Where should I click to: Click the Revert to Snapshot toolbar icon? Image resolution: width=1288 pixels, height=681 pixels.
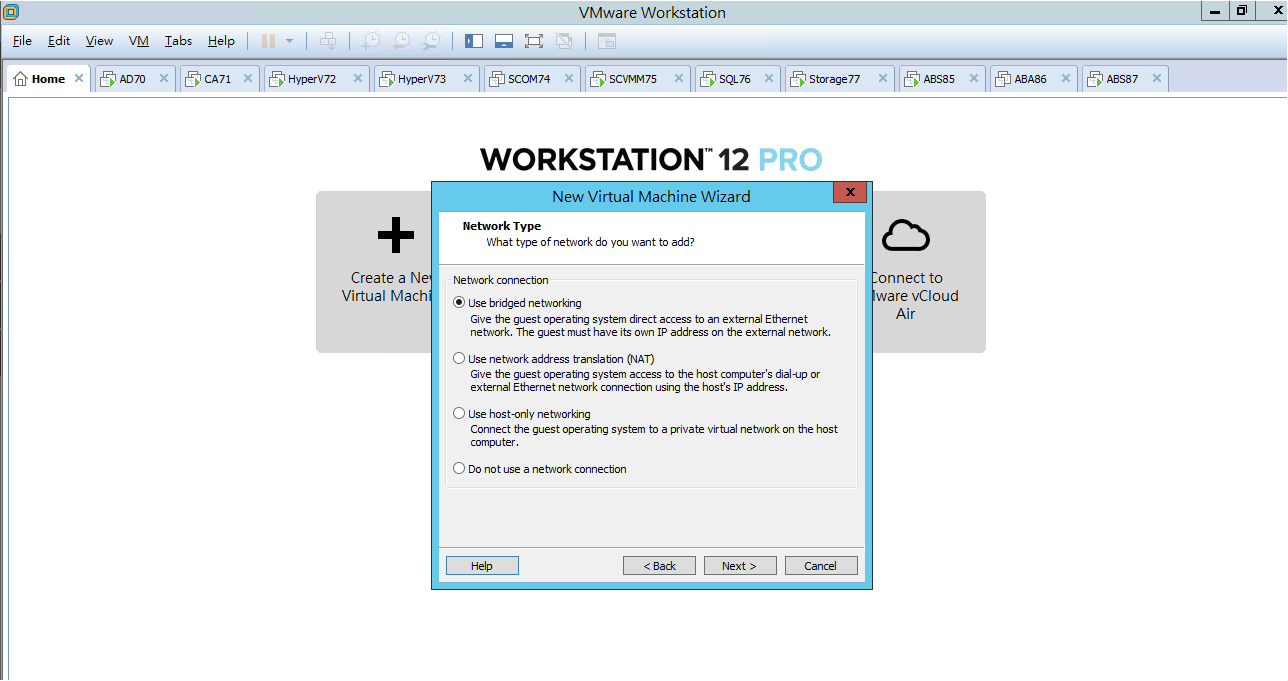tap(401, 41)
